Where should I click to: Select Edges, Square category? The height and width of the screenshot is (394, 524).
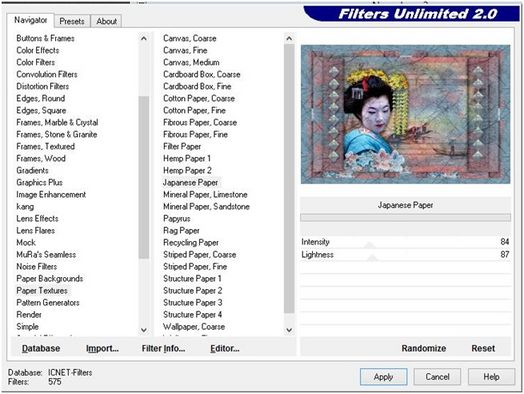tap(41, 111)
